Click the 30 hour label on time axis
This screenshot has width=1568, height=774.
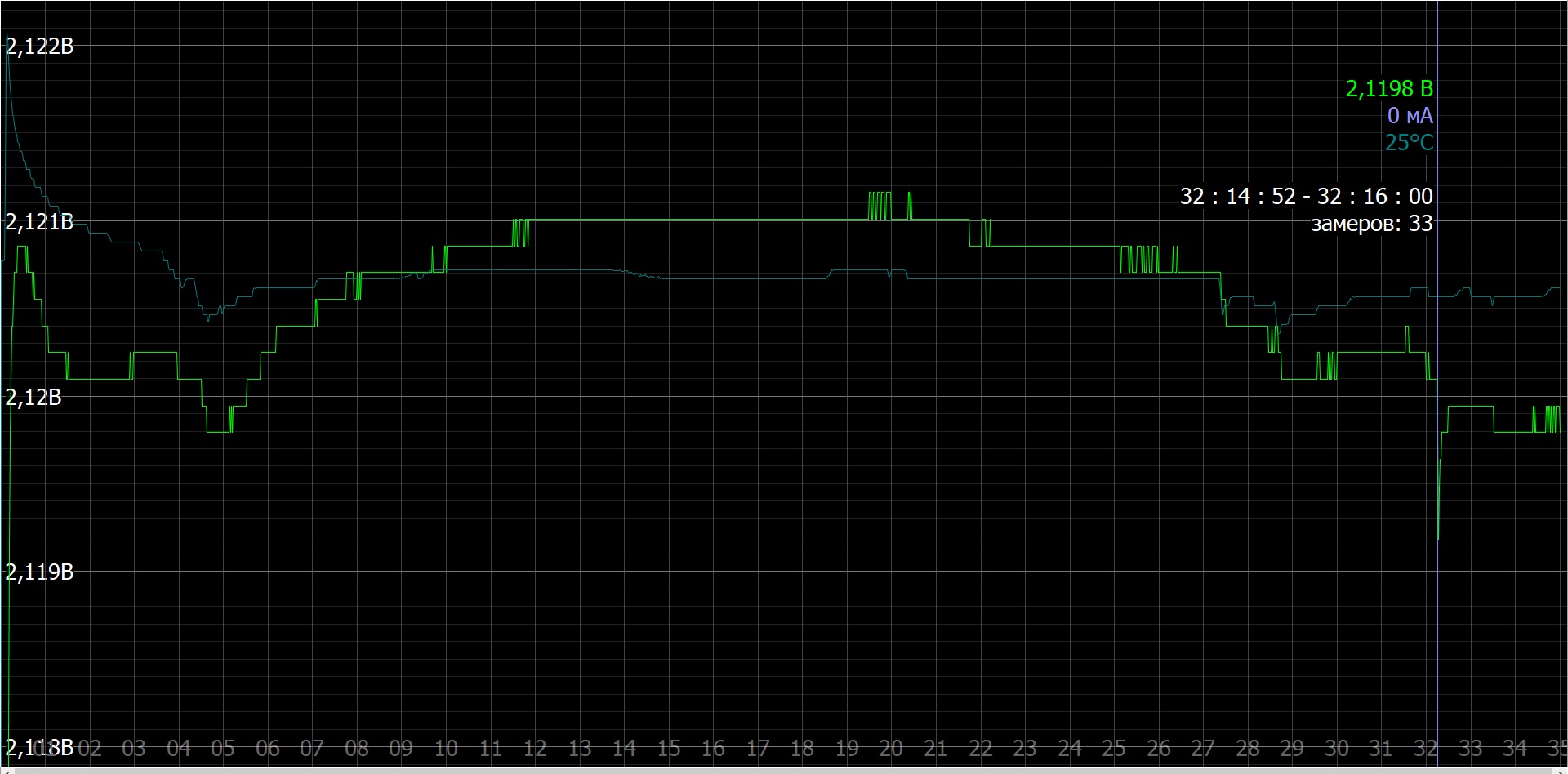click(1337, 748)
